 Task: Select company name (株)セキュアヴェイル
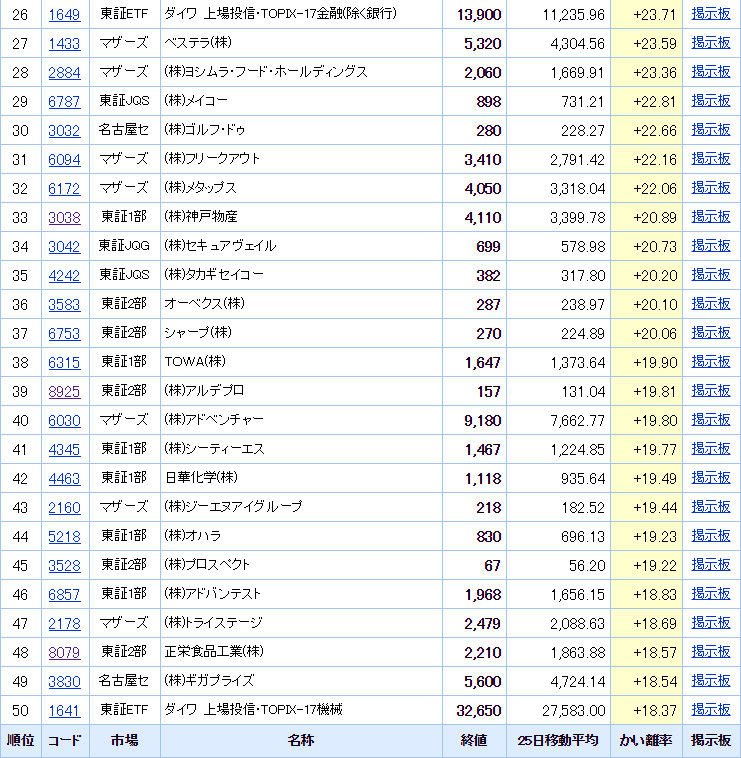[x=220, y=246]
